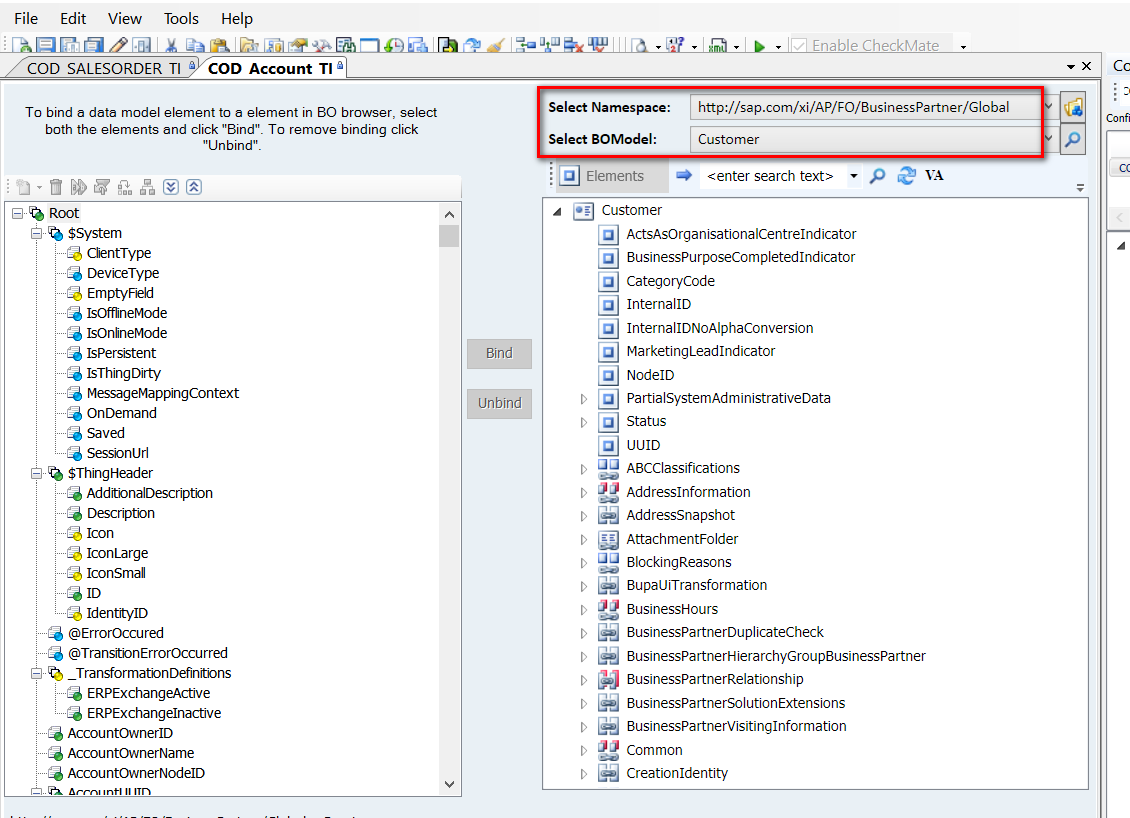
Task: Open the View menu
Action: point(125,19)
